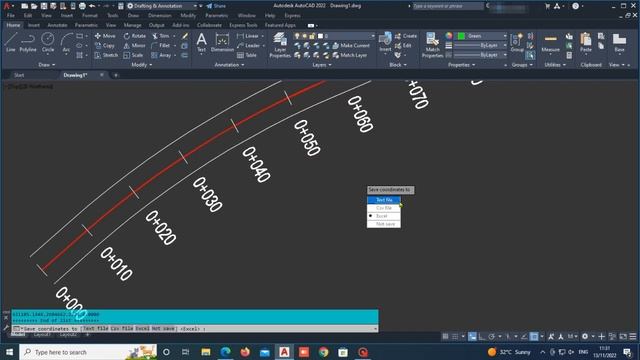Screen dimensions: 640x360
Task: Click Create block button
Action: point(406,36)
